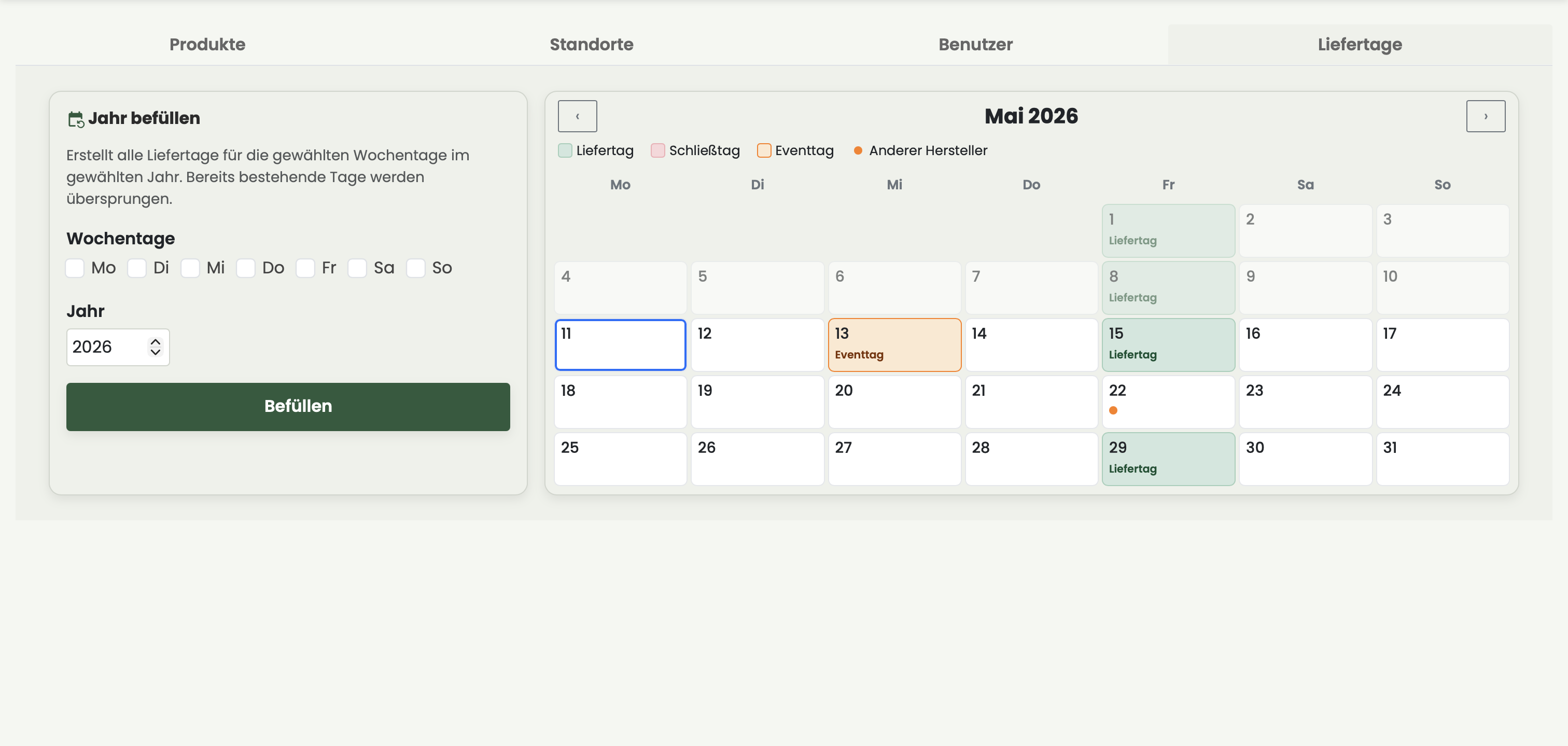Click calendar day 22 cell
Viewport: 1568px width, 746px height.
click(1168, 402)
